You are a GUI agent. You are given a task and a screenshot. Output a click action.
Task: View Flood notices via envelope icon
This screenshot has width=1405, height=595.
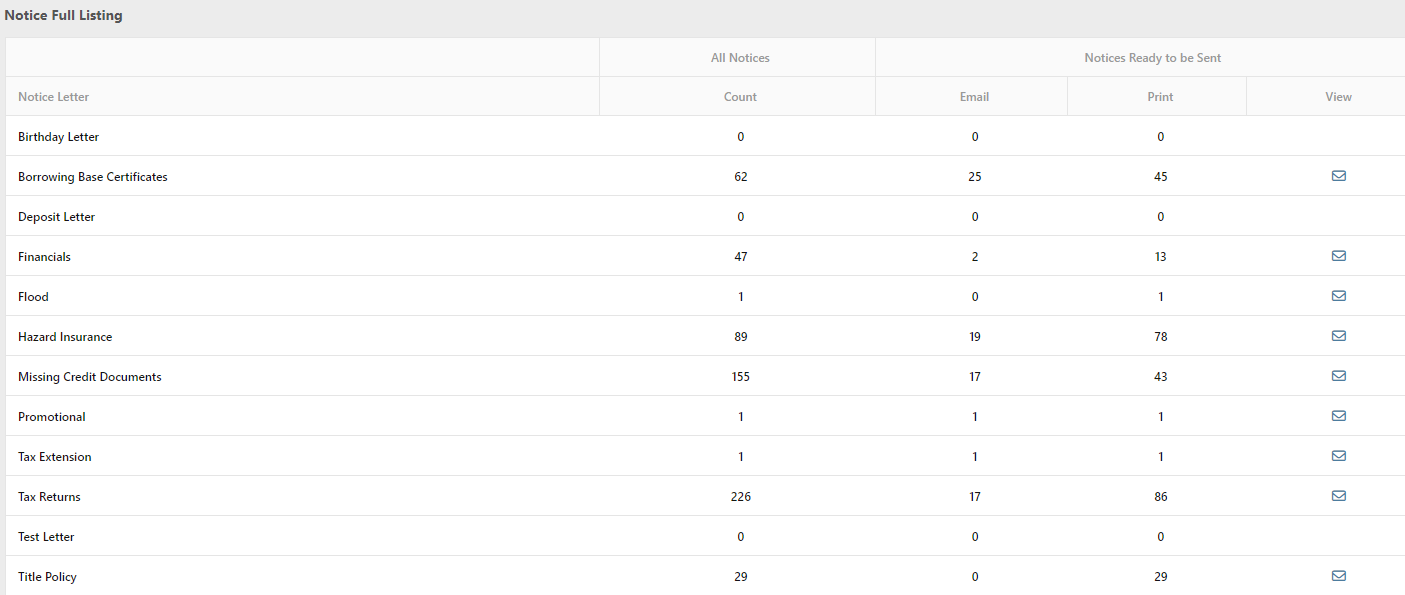1338,296
